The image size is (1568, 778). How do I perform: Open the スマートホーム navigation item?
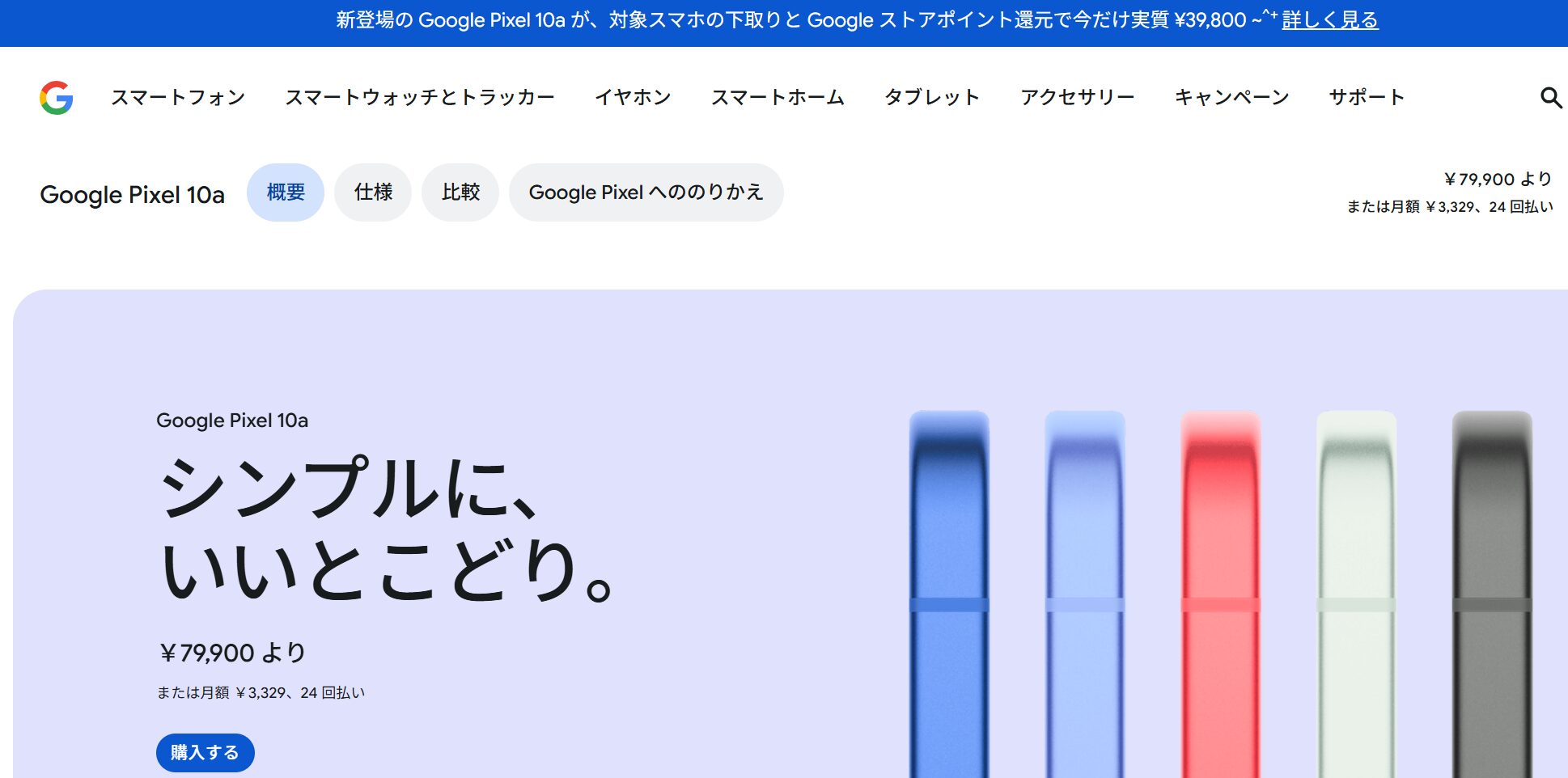click(778, 98)
